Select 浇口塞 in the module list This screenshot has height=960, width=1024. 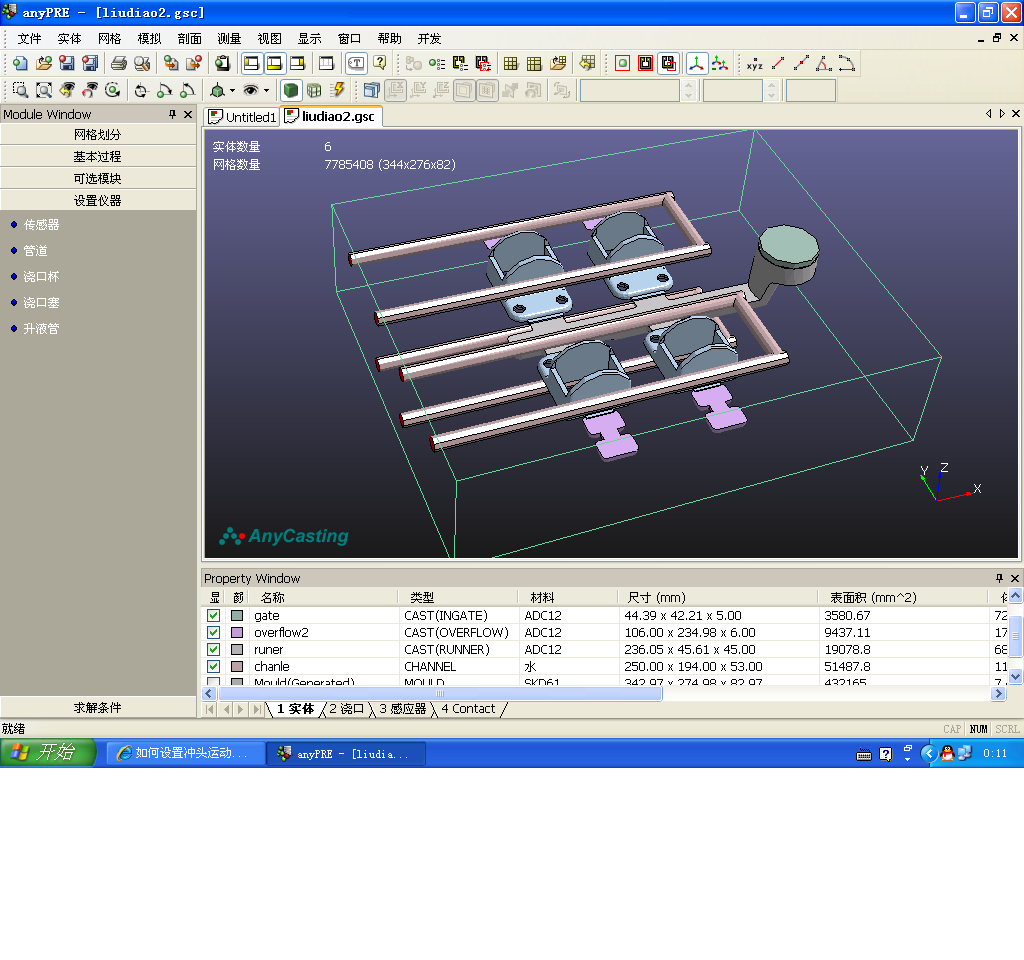pyautogui.click(x=41, y=303)
